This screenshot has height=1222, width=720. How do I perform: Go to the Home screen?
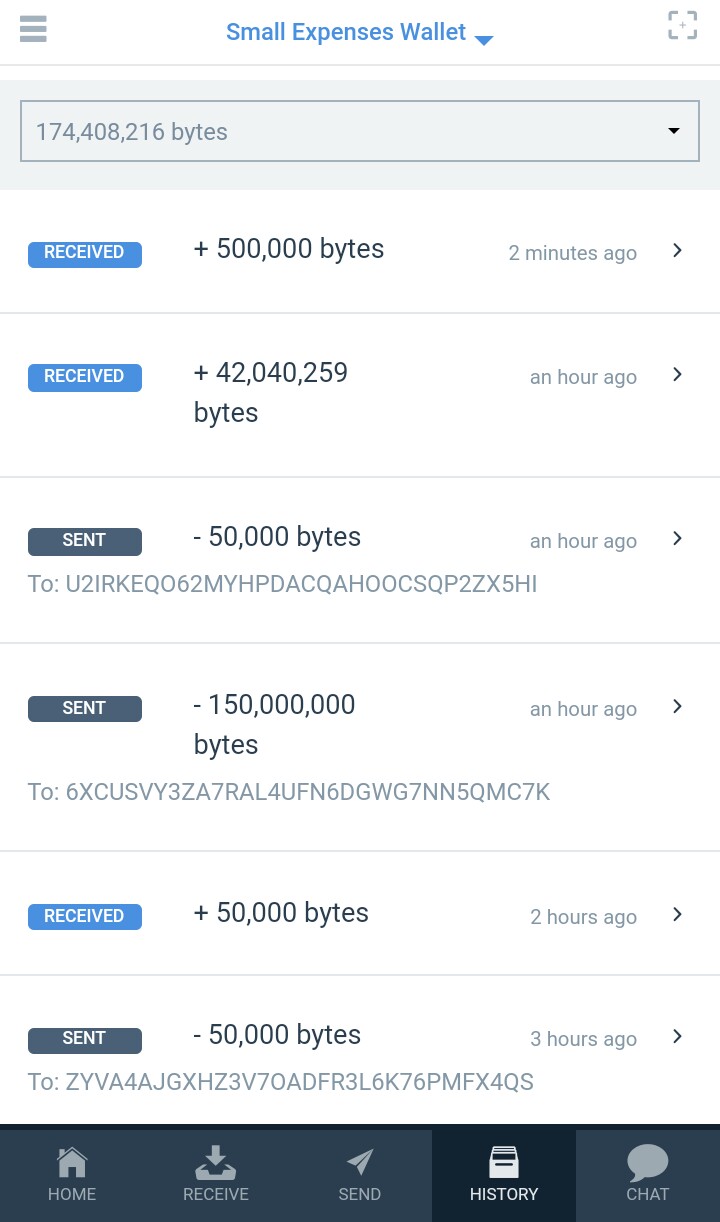click(72, 1174)
